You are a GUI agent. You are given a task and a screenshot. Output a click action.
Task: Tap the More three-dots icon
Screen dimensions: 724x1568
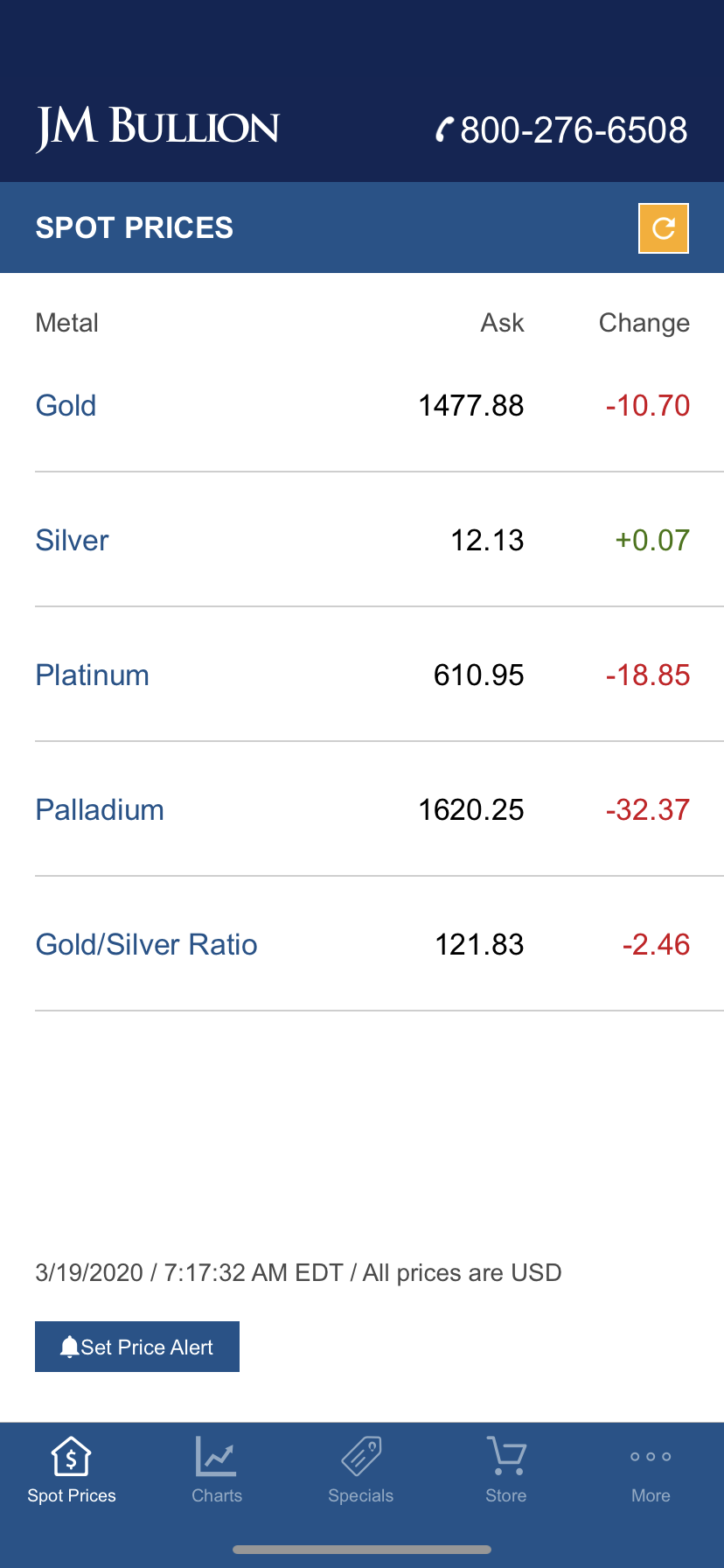(651, 1457)
